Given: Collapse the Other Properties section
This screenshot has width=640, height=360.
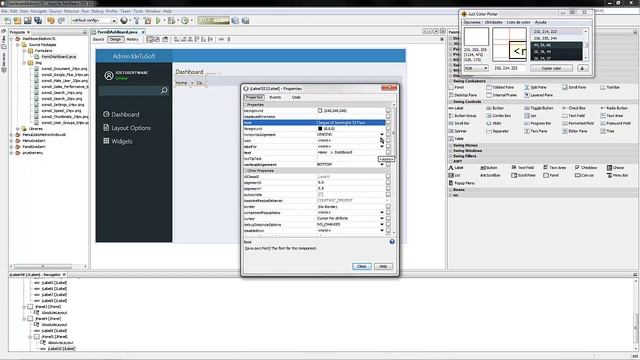Looking at the screenshot, I should click(x=246, y=171).
